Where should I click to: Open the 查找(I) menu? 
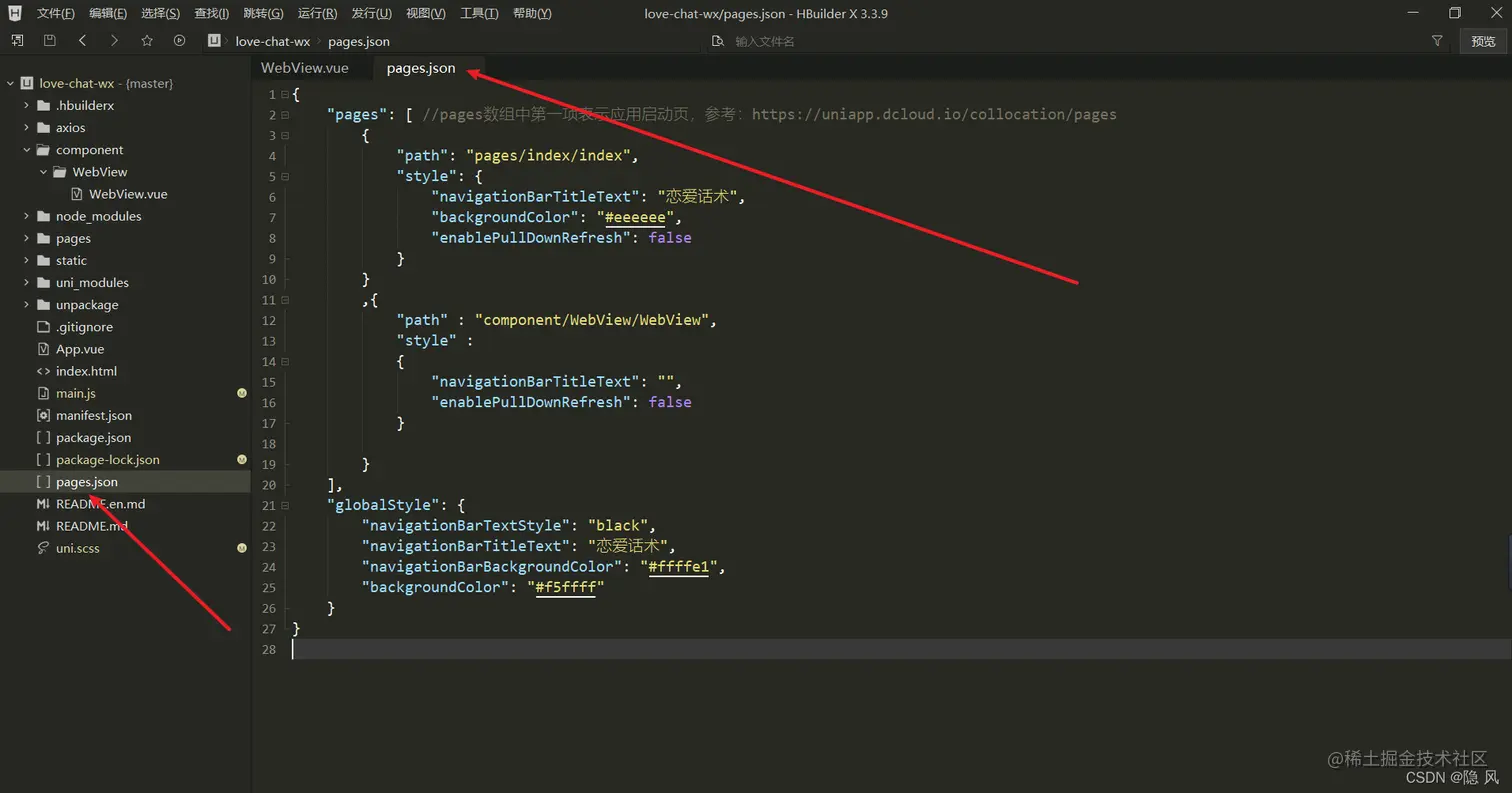pyautogui.click(x=211, y=13)
